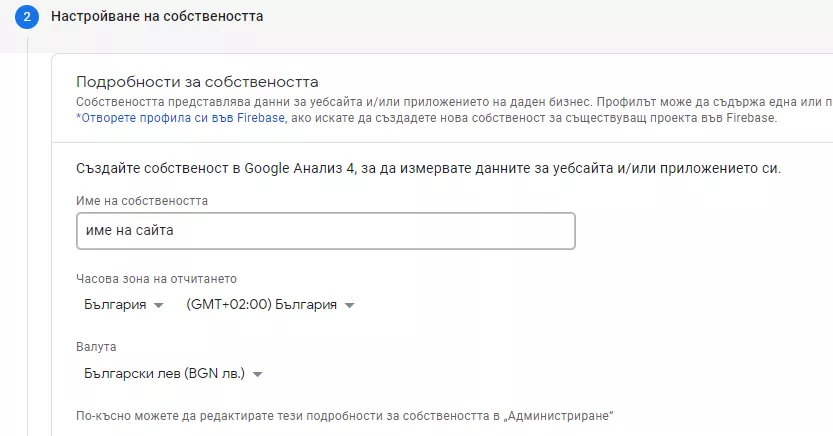Click the description starting "Собствеността представлява данни"
Viewport: 833px width, 436px height.
pyautogui.click(x=454, y=102)
